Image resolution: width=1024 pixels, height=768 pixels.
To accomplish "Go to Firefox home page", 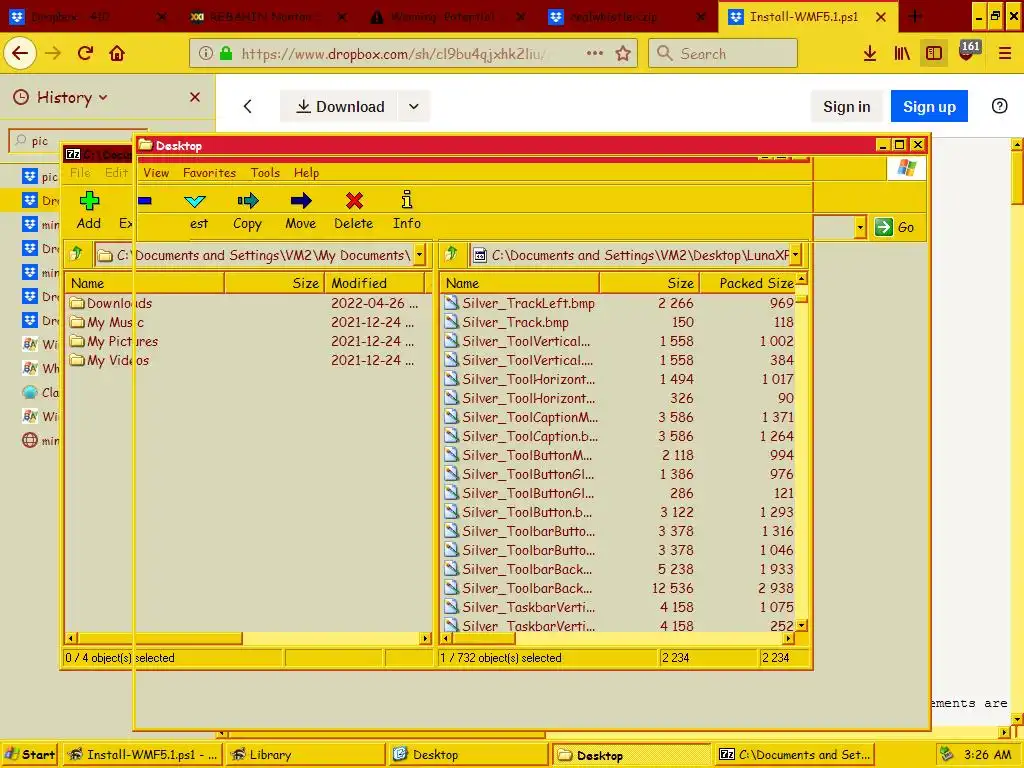I will click(x=117, y=54).
